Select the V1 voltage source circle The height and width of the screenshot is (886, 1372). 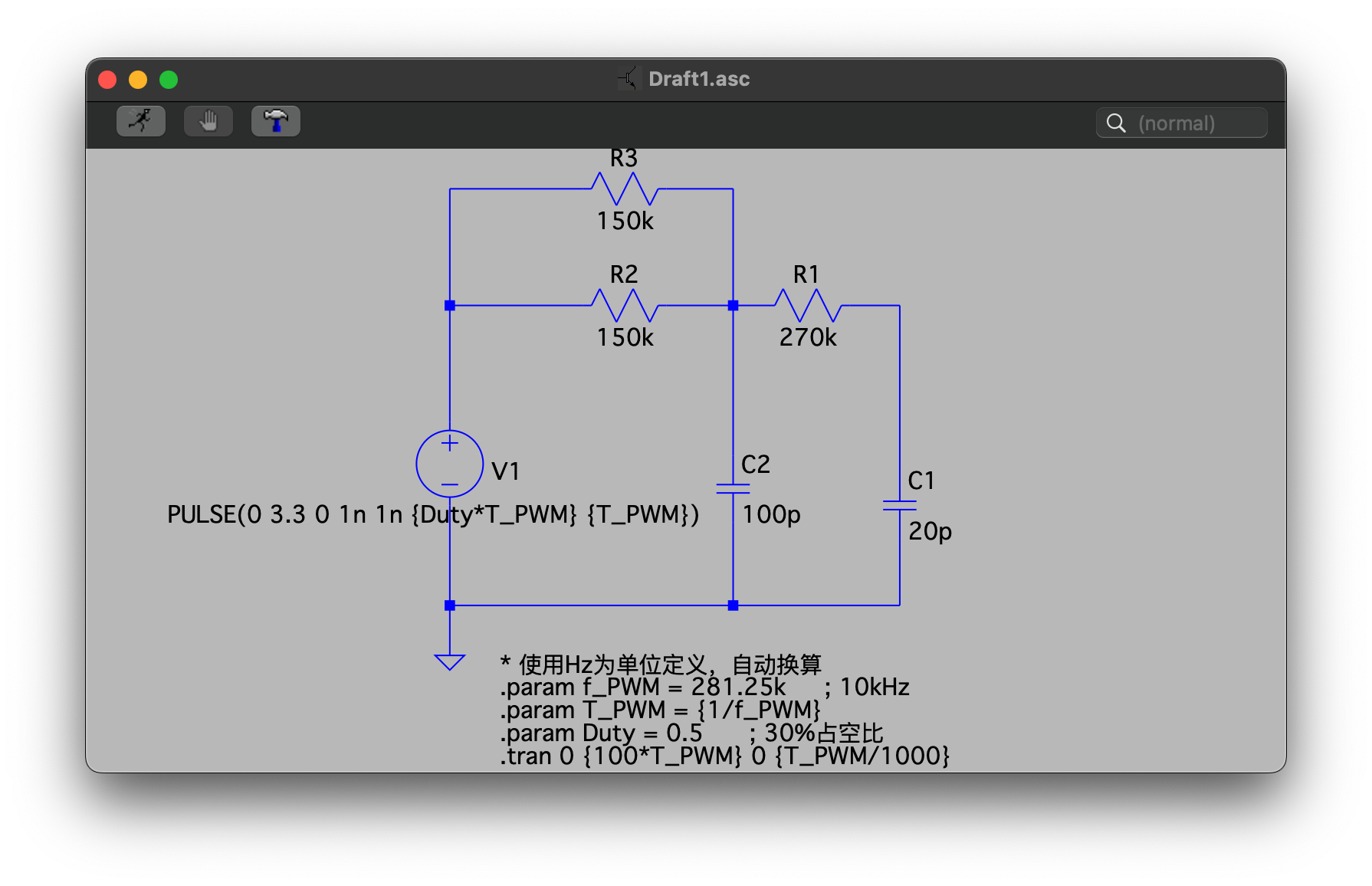450,464
